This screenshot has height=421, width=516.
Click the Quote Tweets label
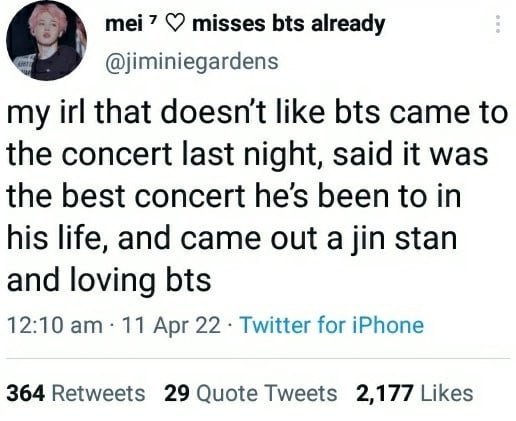coord(267,393)
